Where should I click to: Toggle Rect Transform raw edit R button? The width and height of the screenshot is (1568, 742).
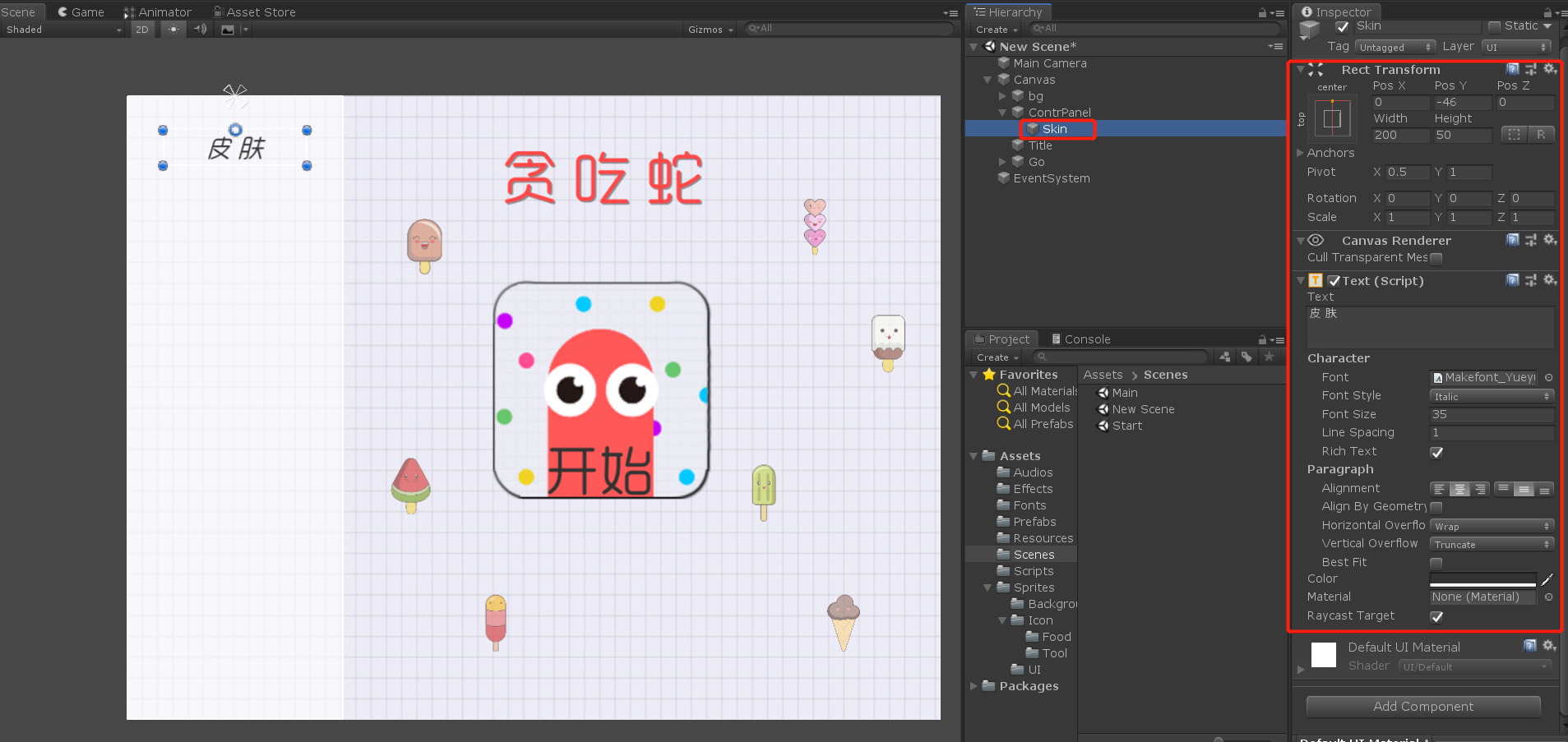point(1541,135)
